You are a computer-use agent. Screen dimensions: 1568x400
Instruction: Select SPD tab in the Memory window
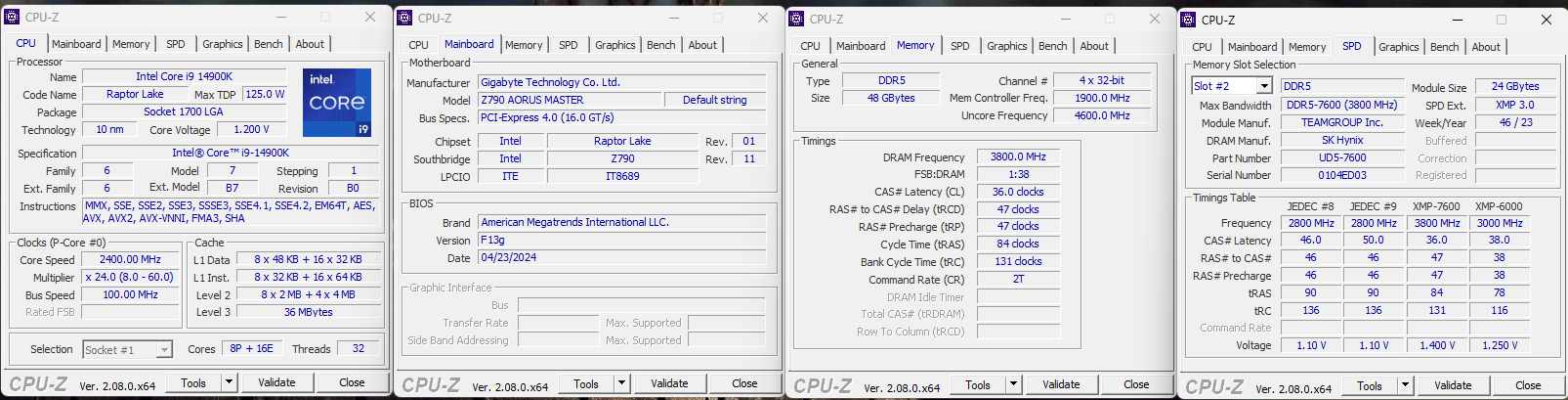point(960,46)
